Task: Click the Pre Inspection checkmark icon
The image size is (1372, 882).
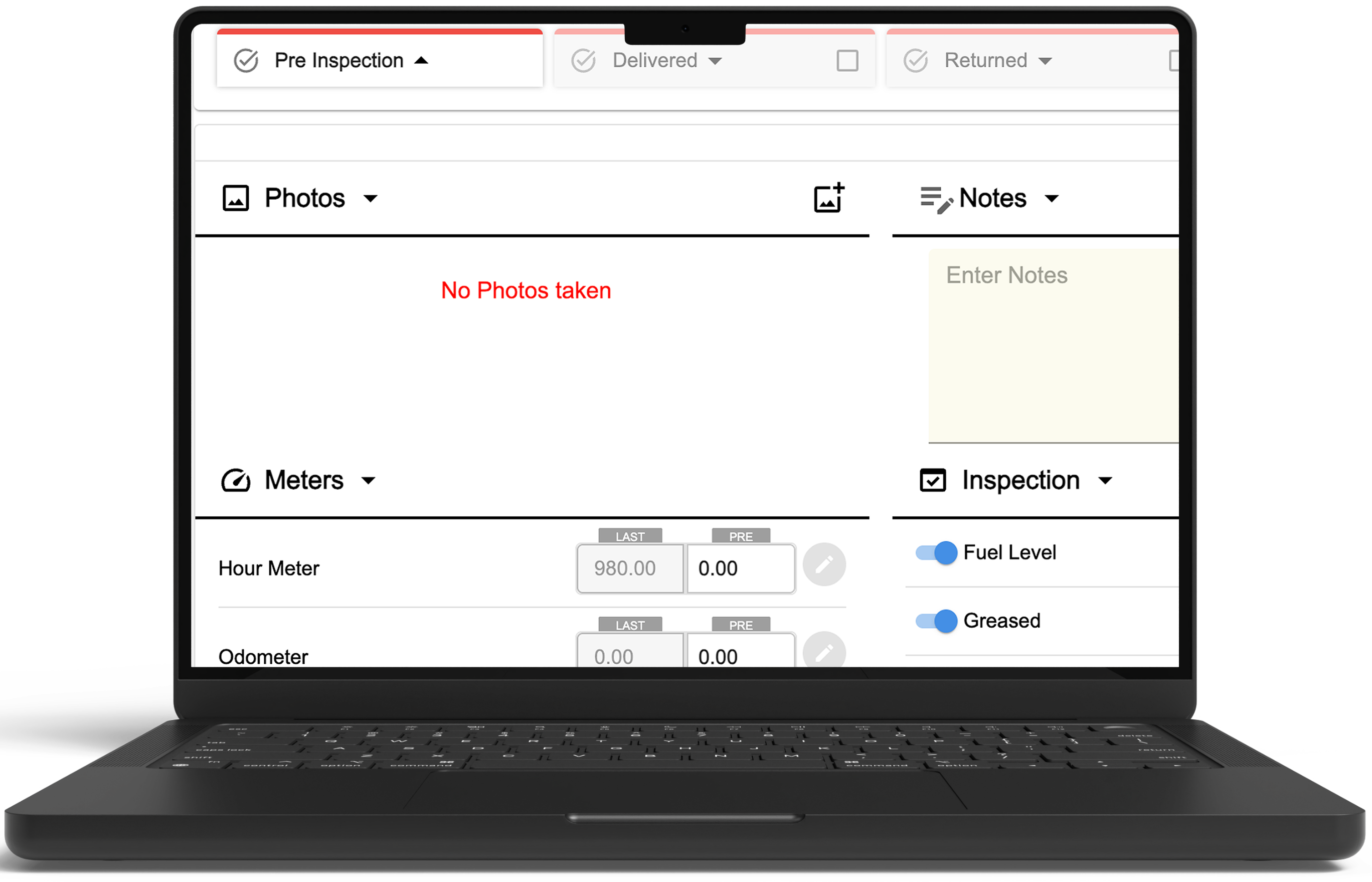Action: [246, 60]
